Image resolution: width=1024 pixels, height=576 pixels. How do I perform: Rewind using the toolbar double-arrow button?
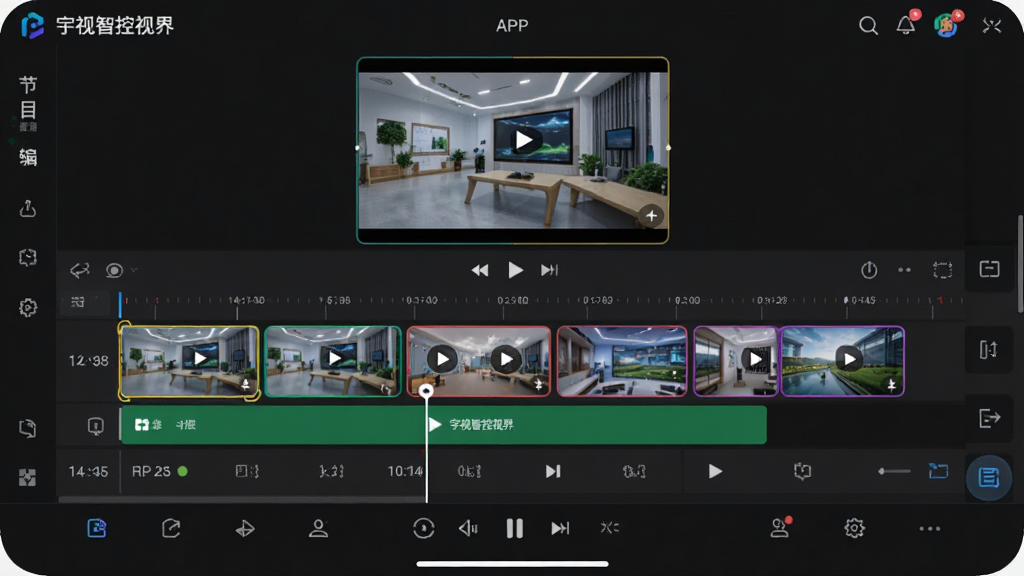tap(480, 270)
